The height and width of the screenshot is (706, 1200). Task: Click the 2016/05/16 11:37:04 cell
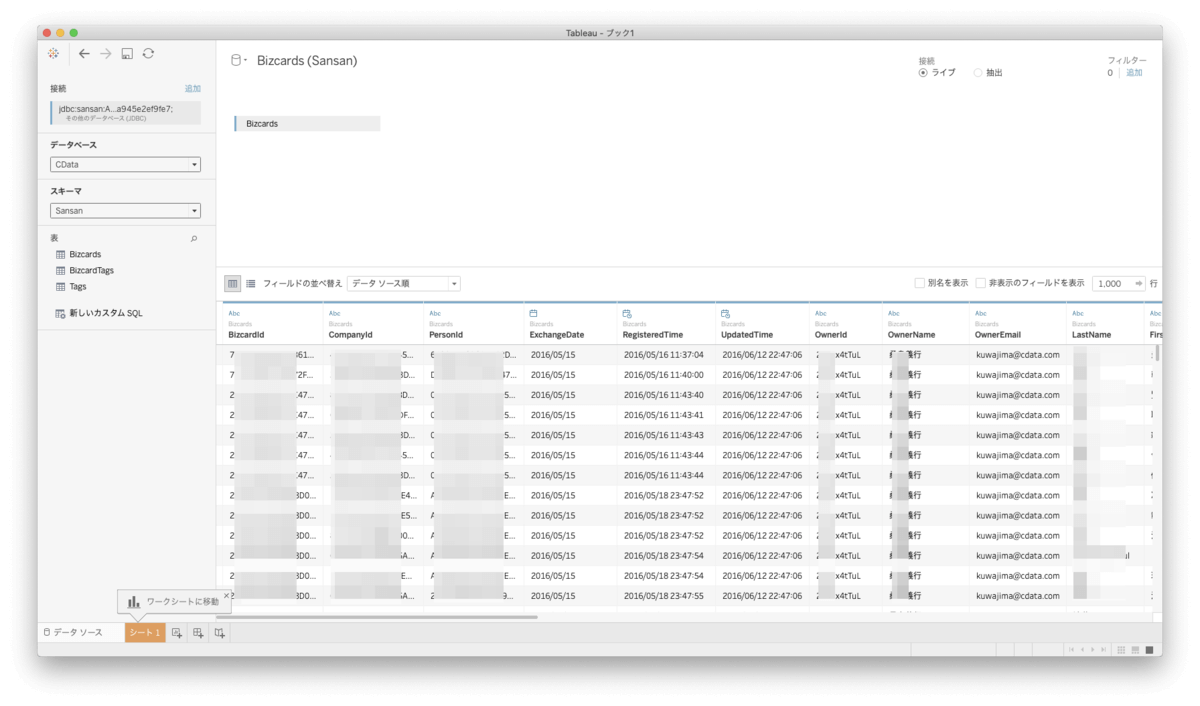coord(664,355)
